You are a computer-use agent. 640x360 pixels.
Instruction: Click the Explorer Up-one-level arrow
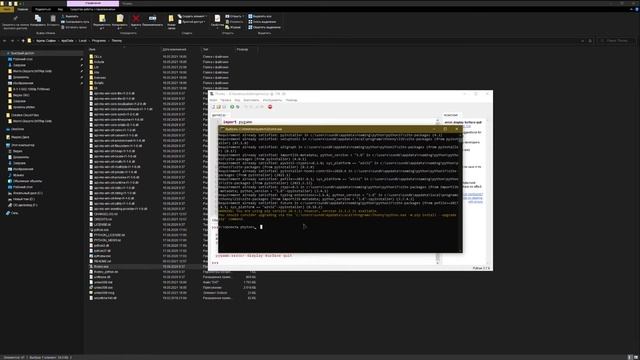click(x=23, y=41)
